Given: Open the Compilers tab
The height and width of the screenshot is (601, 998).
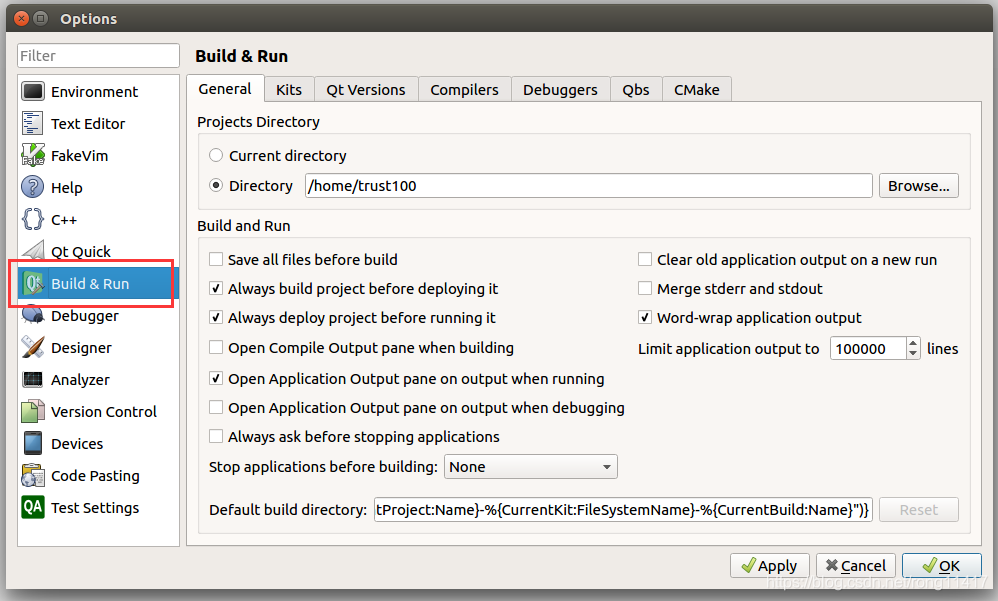Looking at the screenshot, I should (464, 89).
